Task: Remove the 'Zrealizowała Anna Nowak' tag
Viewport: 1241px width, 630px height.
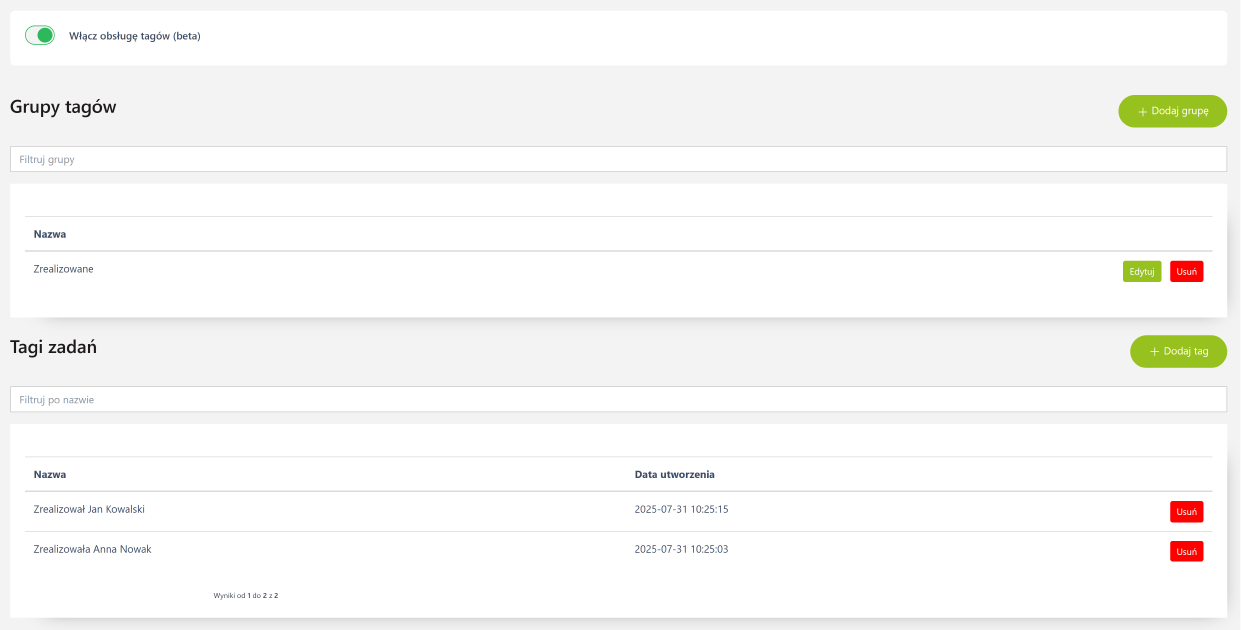Action: [1186, 551]
